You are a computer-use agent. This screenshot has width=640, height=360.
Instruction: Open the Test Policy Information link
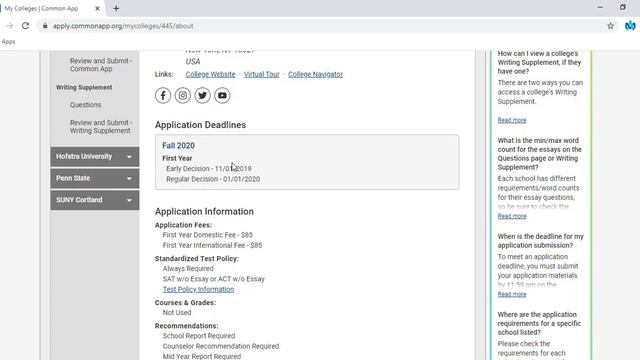198,289
